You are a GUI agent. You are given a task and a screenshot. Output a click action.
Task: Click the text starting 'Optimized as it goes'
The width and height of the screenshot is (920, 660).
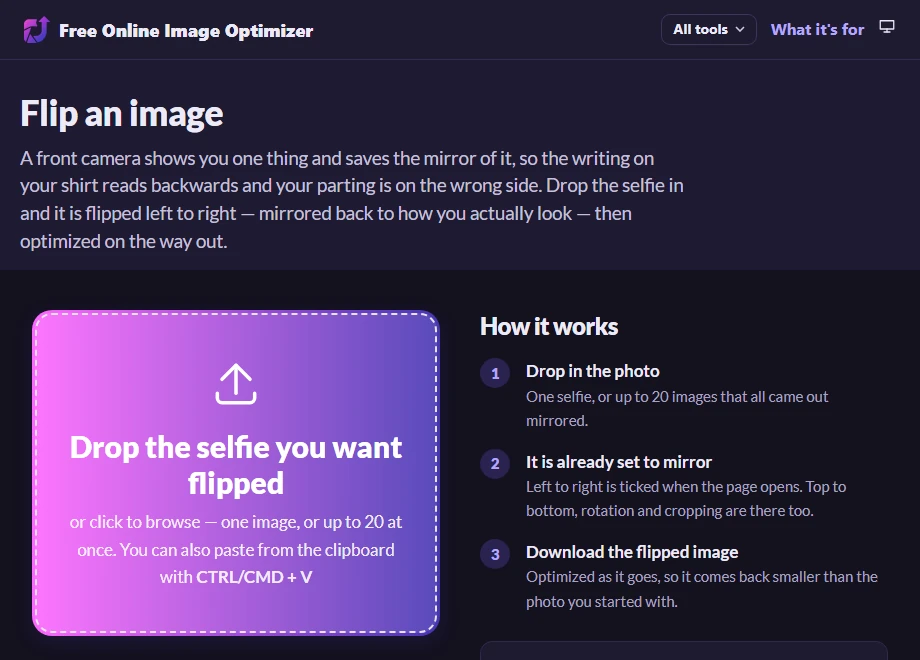click(702, 589)
